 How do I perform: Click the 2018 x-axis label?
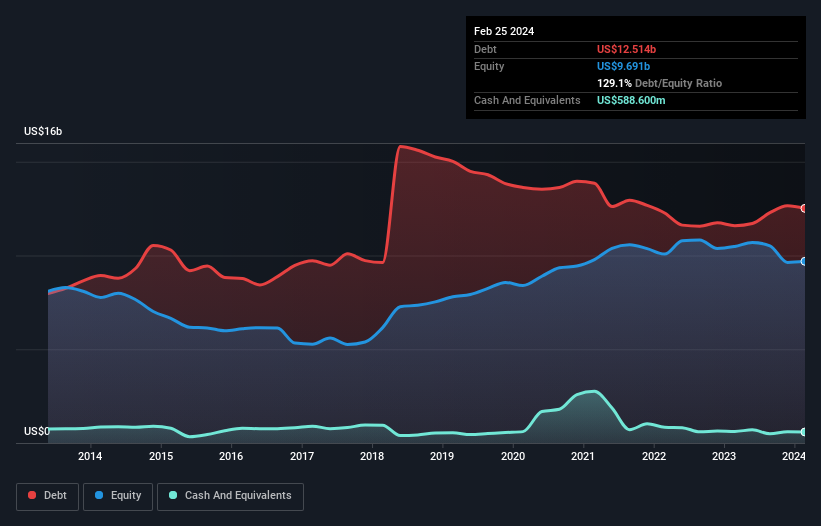pyautogui.click(x=372, y=456)
